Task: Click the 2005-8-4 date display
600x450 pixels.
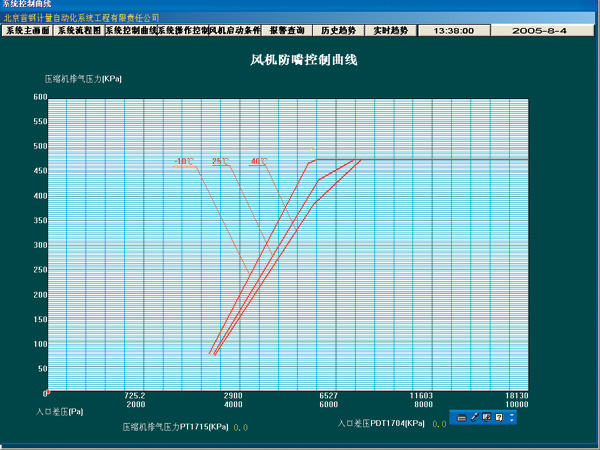Action: (x=539, y=31)
